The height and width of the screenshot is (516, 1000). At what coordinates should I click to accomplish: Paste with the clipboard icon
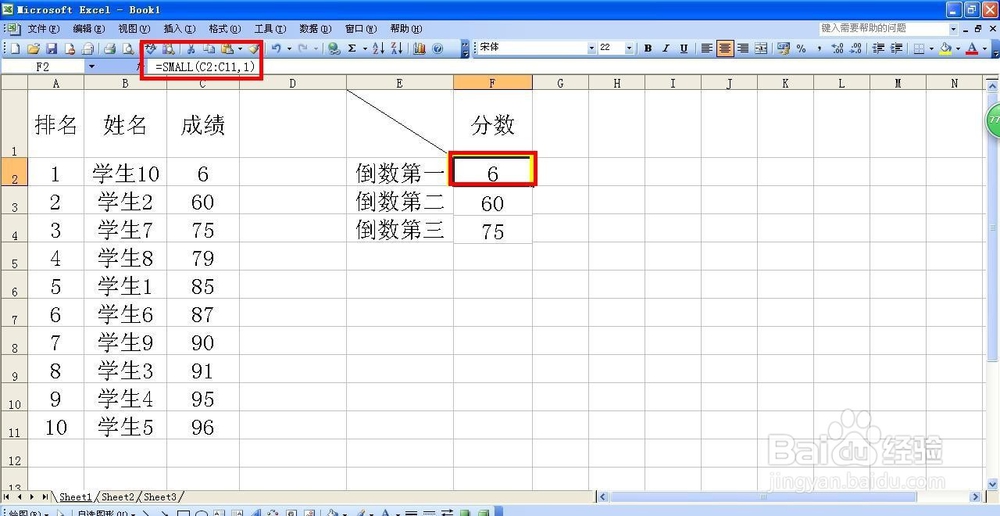click(226, 48)
